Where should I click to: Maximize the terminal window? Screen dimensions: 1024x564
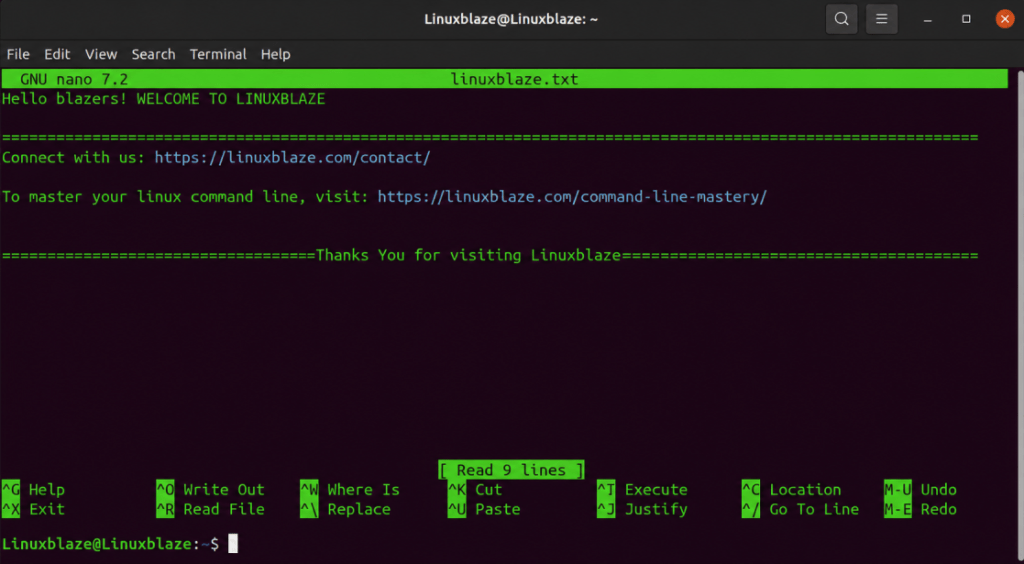(967, 19)
